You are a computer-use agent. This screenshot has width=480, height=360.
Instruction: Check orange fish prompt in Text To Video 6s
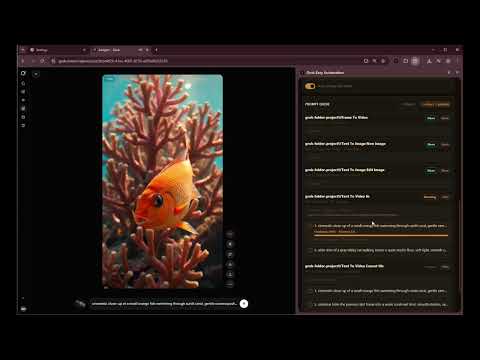310,226
